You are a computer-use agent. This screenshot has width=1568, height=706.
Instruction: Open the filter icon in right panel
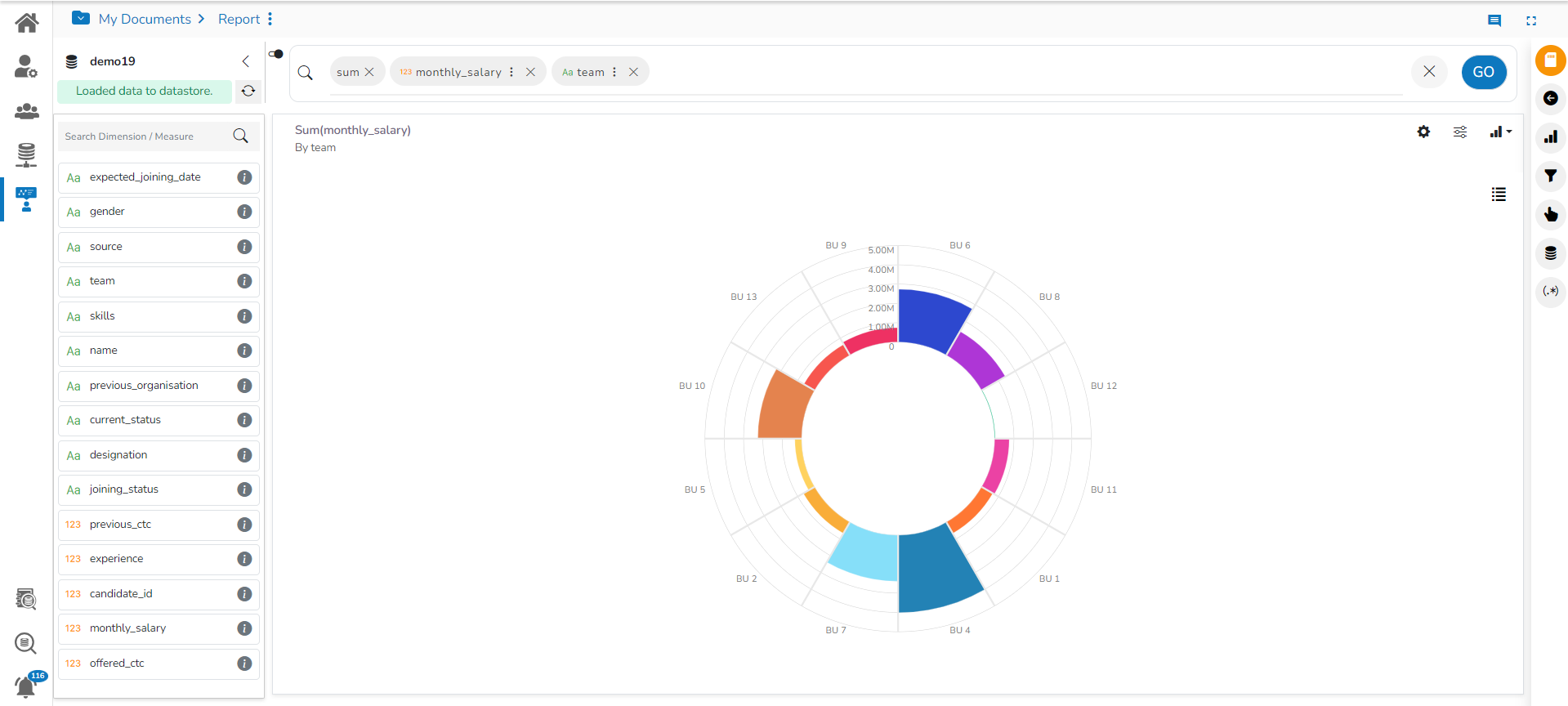pos(1550,176)
